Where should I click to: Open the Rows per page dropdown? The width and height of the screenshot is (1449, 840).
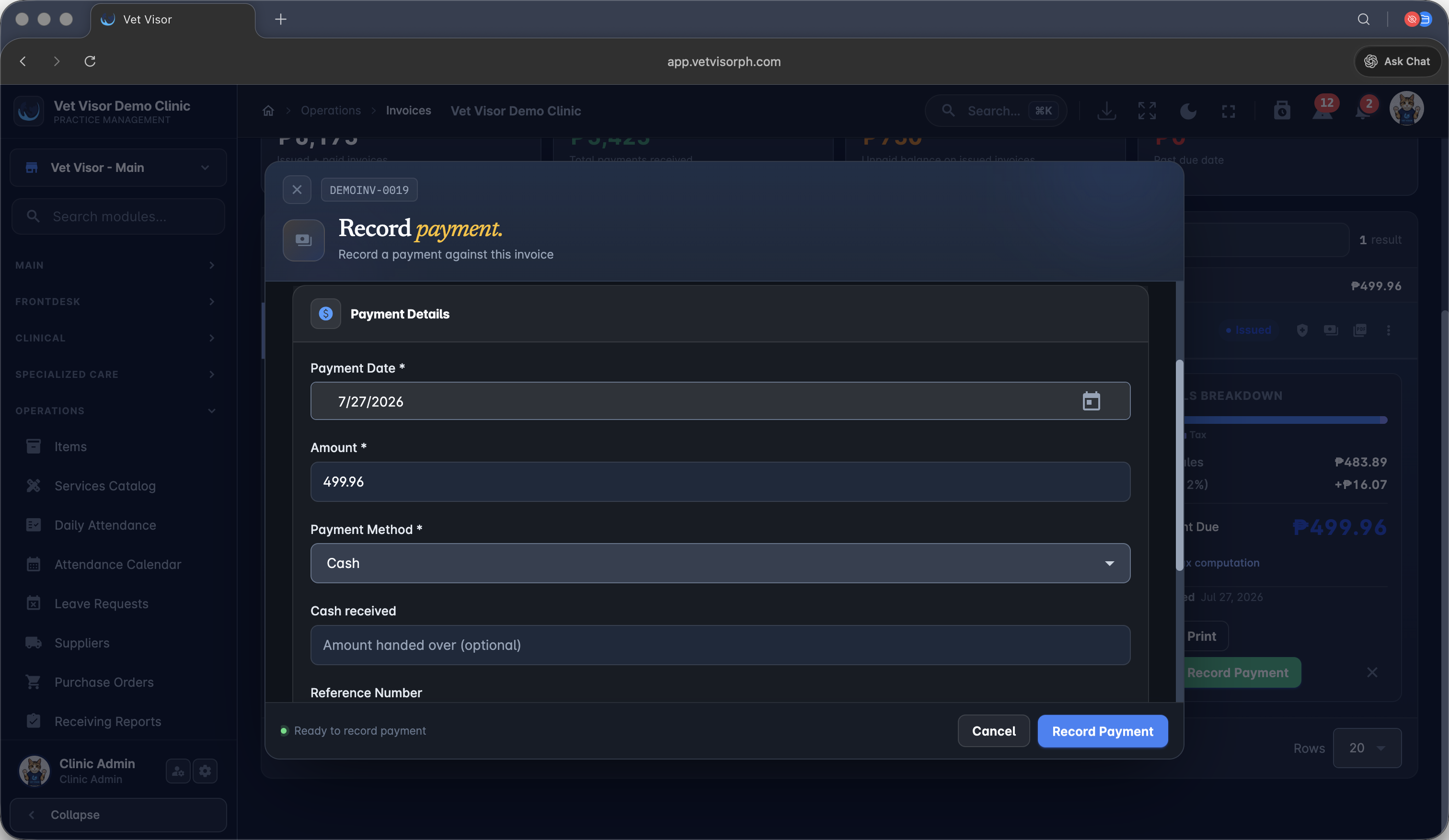[1367, 748]
